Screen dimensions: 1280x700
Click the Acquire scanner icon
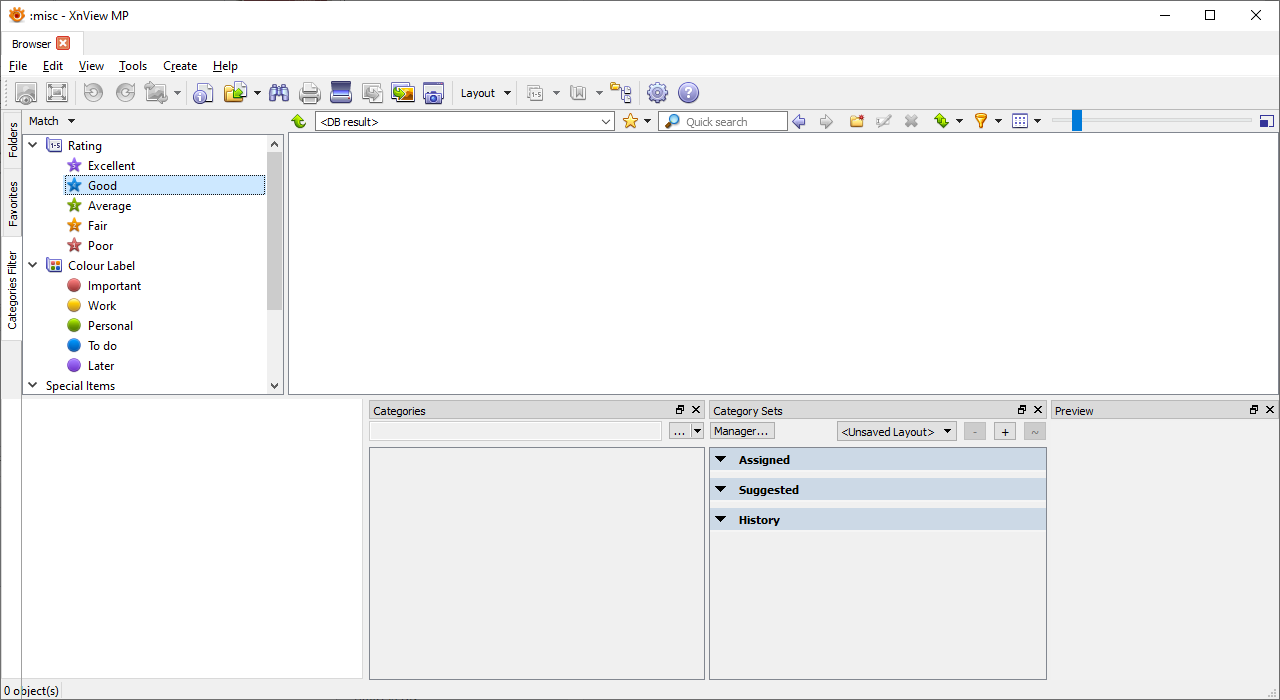pos(341,93)
